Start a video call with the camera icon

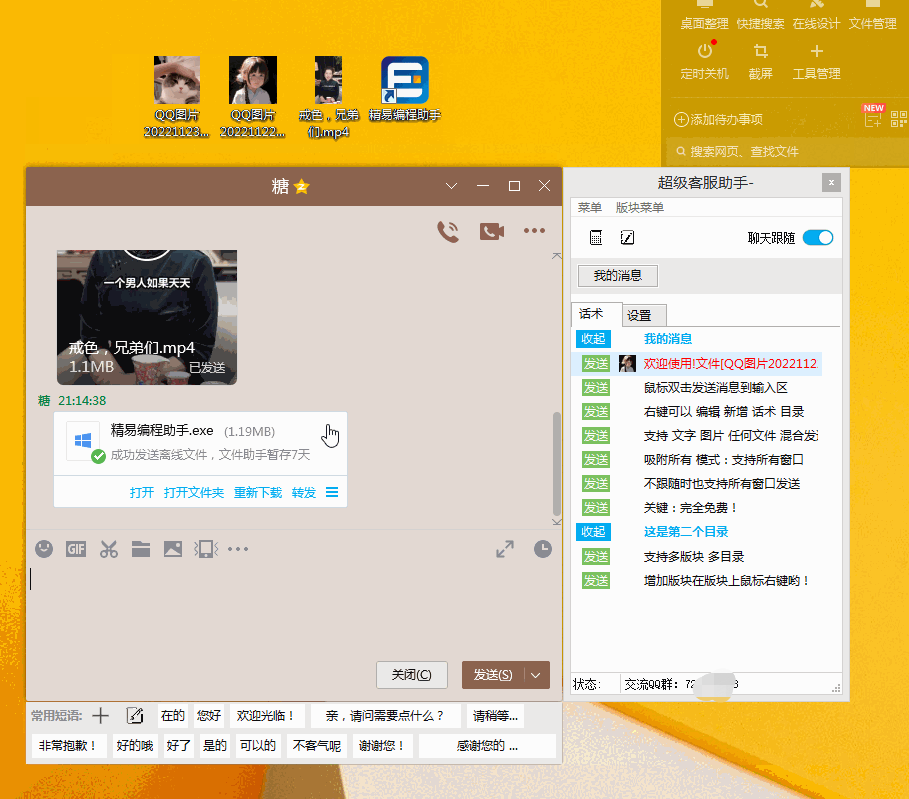click(491, 231)
